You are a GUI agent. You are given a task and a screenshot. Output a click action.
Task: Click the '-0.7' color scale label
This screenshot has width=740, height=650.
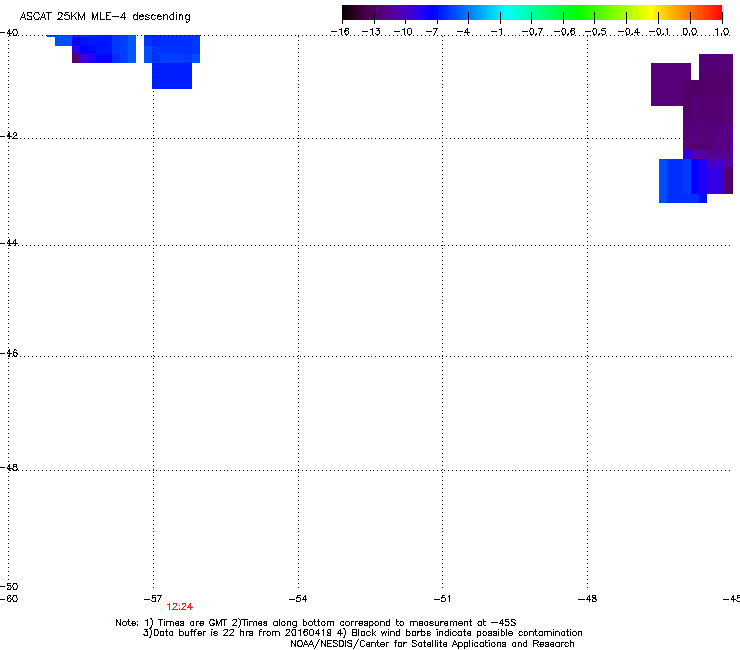pos(532,32)
